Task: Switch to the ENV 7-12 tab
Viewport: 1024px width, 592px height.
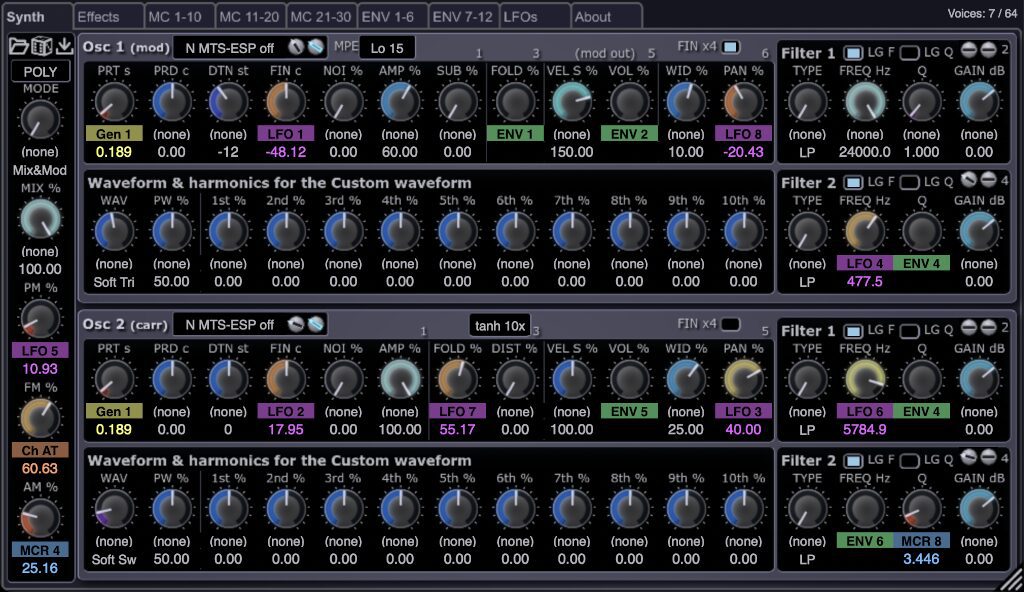Action: click(463, 17)
